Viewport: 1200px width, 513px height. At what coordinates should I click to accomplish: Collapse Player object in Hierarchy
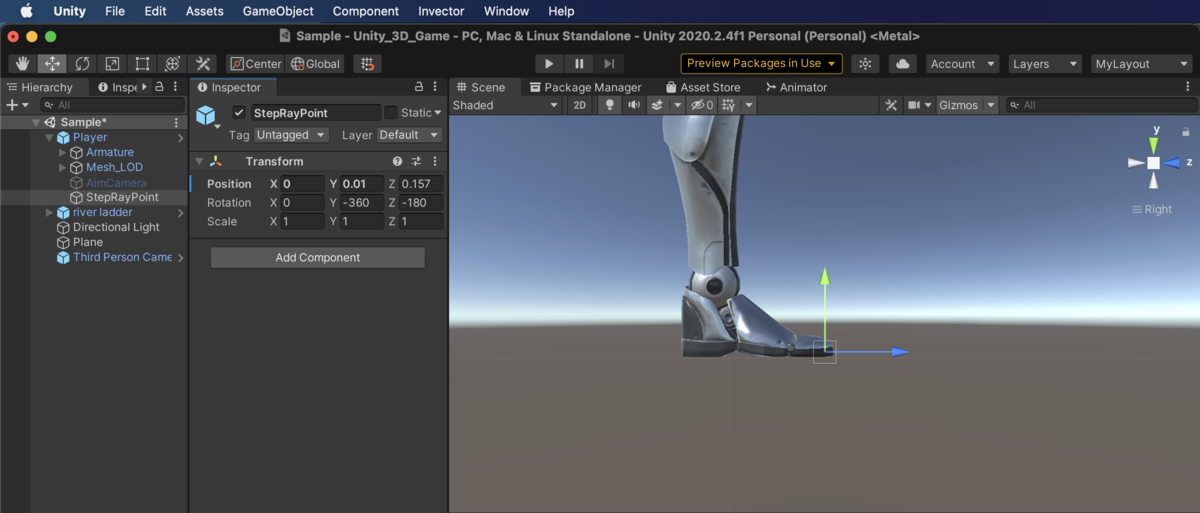49,138
